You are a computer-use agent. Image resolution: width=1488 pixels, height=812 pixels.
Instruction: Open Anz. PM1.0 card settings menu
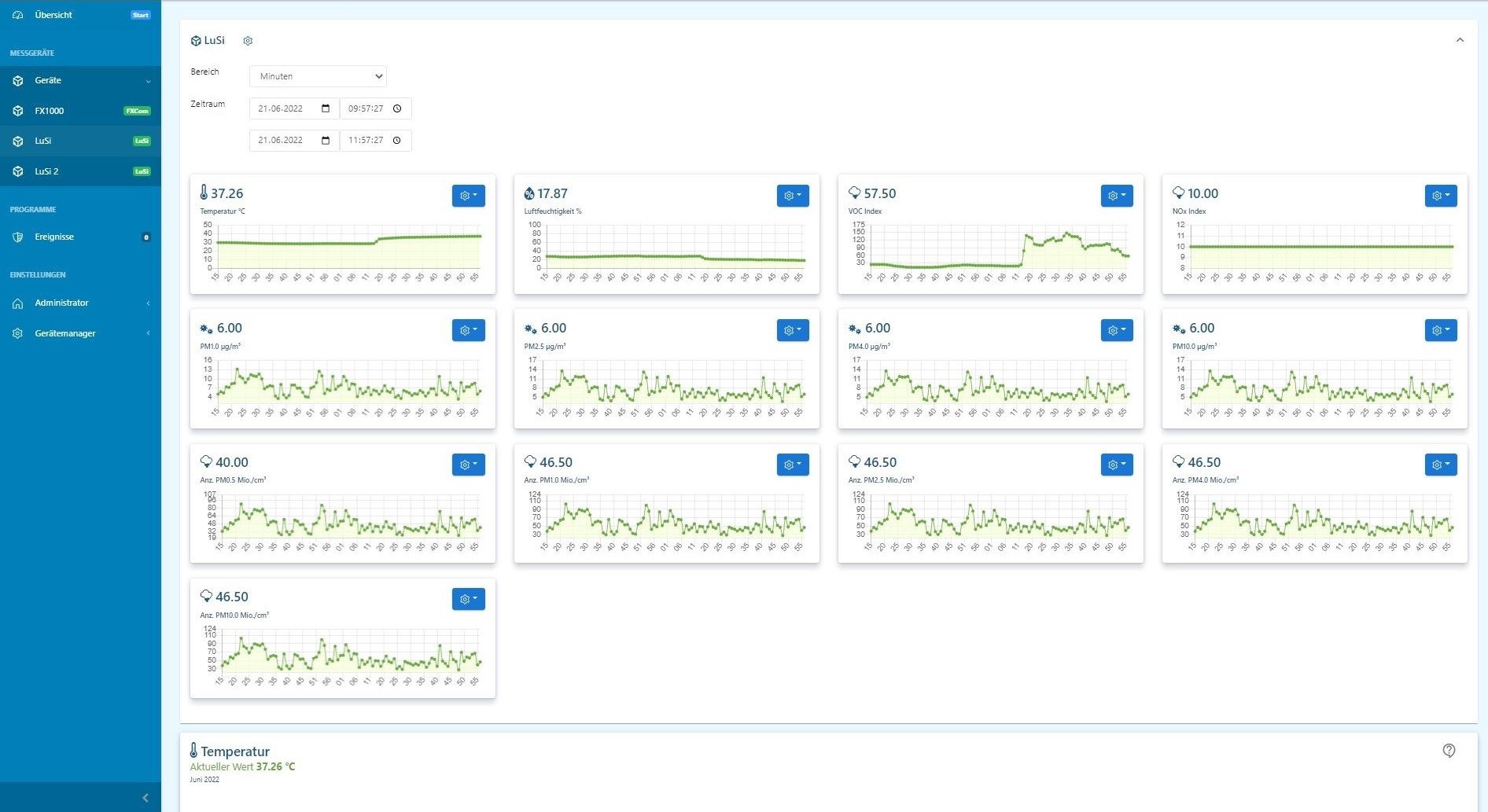click(x=793, y=465)
